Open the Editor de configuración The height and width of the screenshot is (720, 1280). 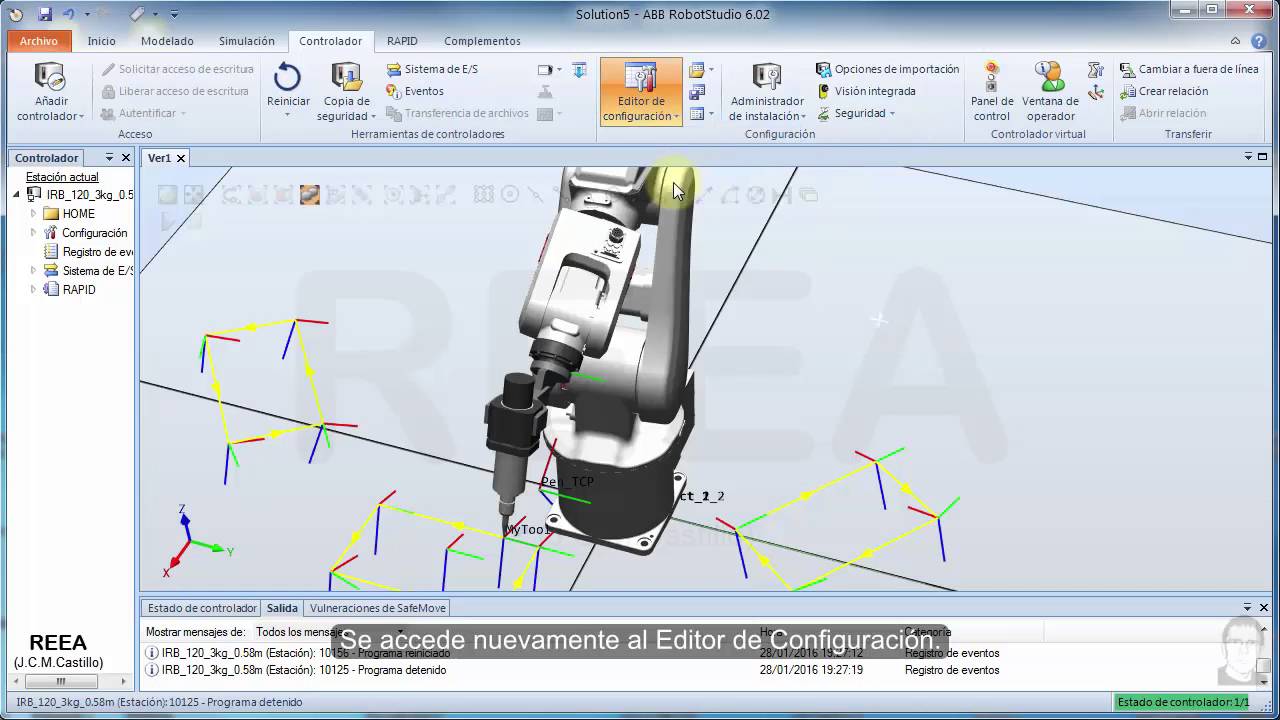[x=641, y=92]
